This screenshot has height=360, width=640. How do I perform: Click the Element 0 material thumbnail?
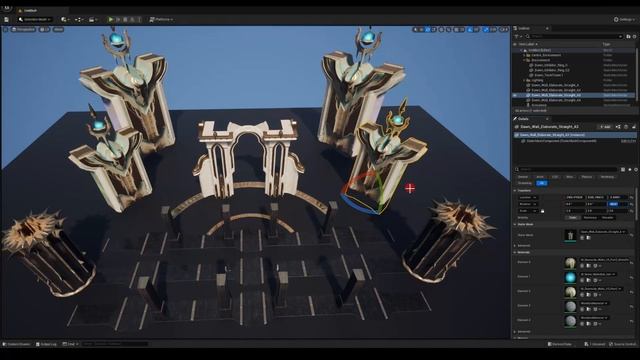[x=570, y=263]
